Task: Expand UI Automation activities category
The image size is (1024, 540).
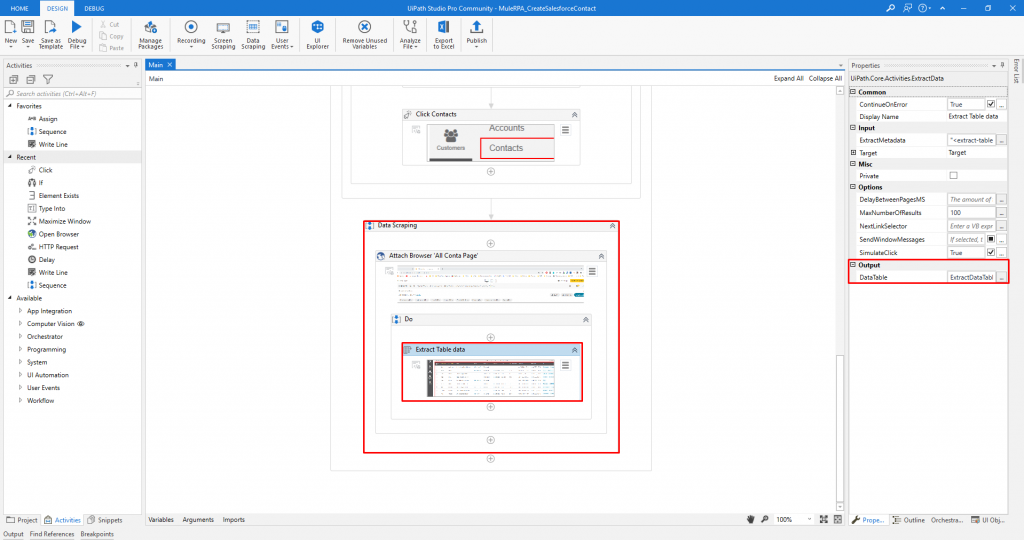Action: [x=20, y=375]
